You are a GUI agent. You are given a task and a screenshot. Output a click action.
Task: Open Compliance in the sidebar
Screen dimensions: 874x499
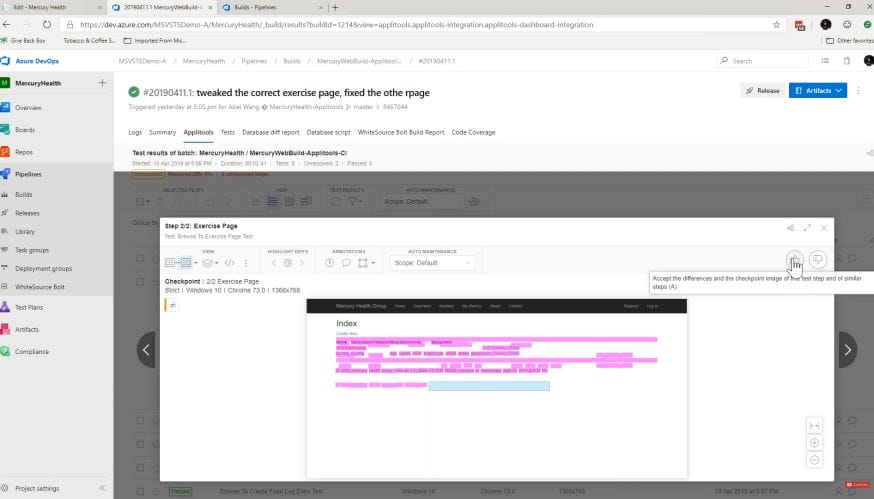[32, 352]
